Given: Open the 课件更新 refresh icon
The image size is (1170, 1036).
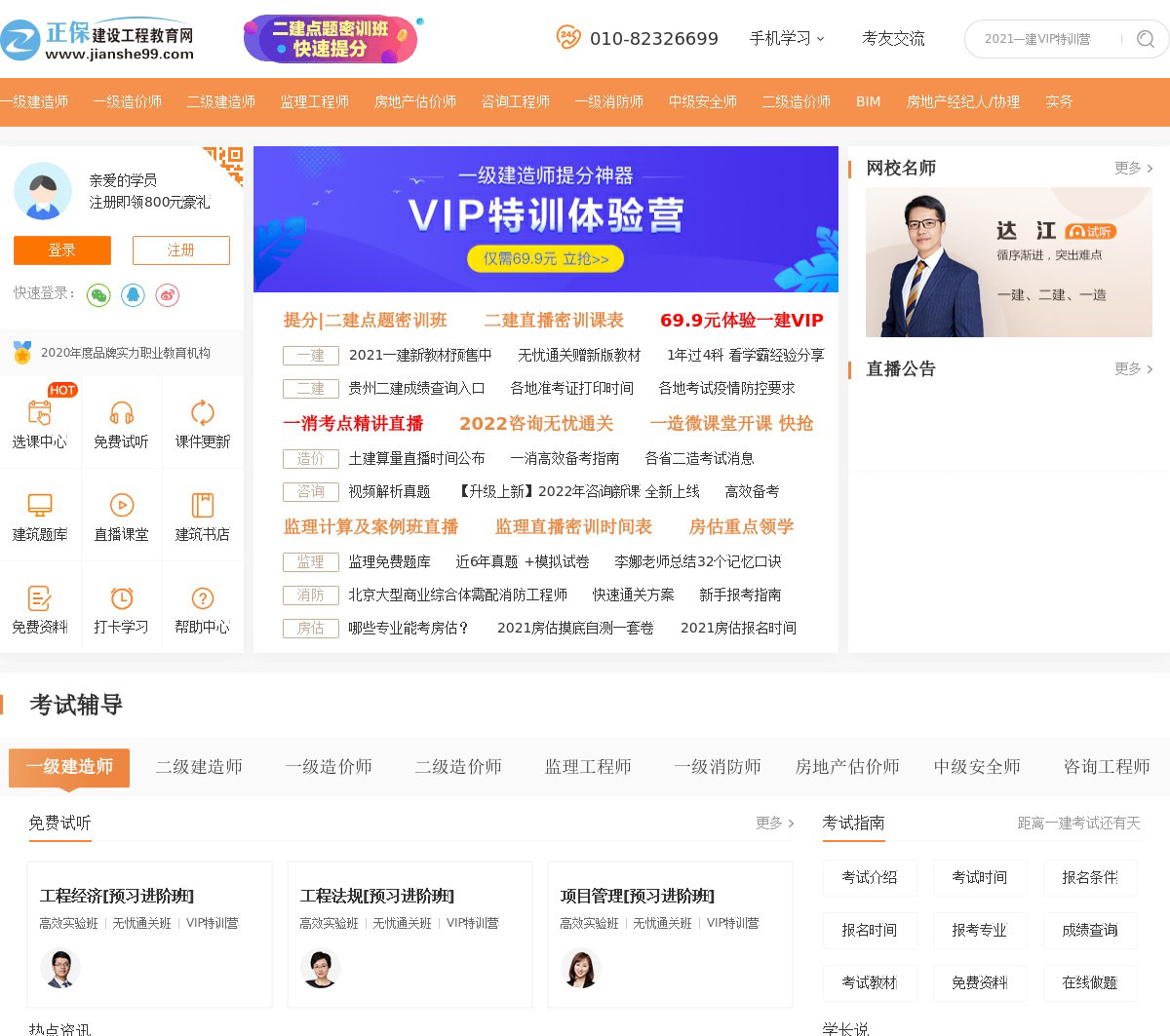Looking at the screenshot, I should 202,412.
